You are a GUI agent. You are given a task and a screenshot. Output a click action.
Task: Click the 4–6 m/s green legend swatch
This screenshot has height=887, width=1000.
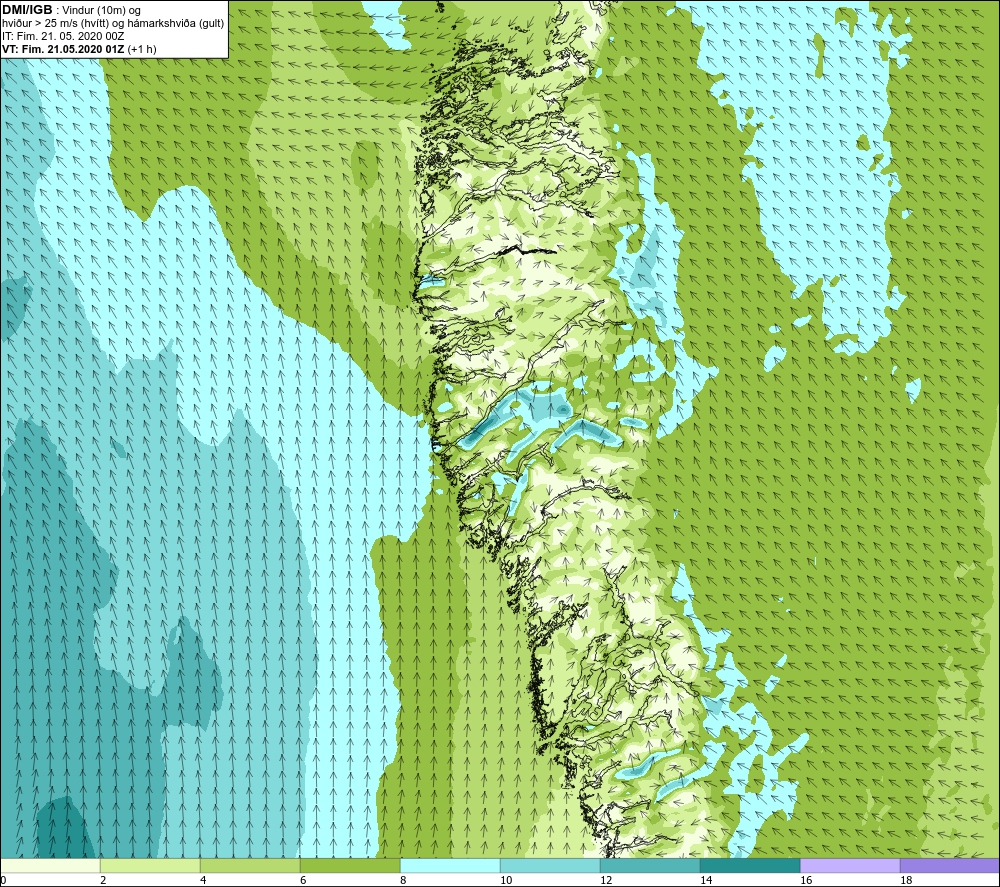(x=250, y=865)
